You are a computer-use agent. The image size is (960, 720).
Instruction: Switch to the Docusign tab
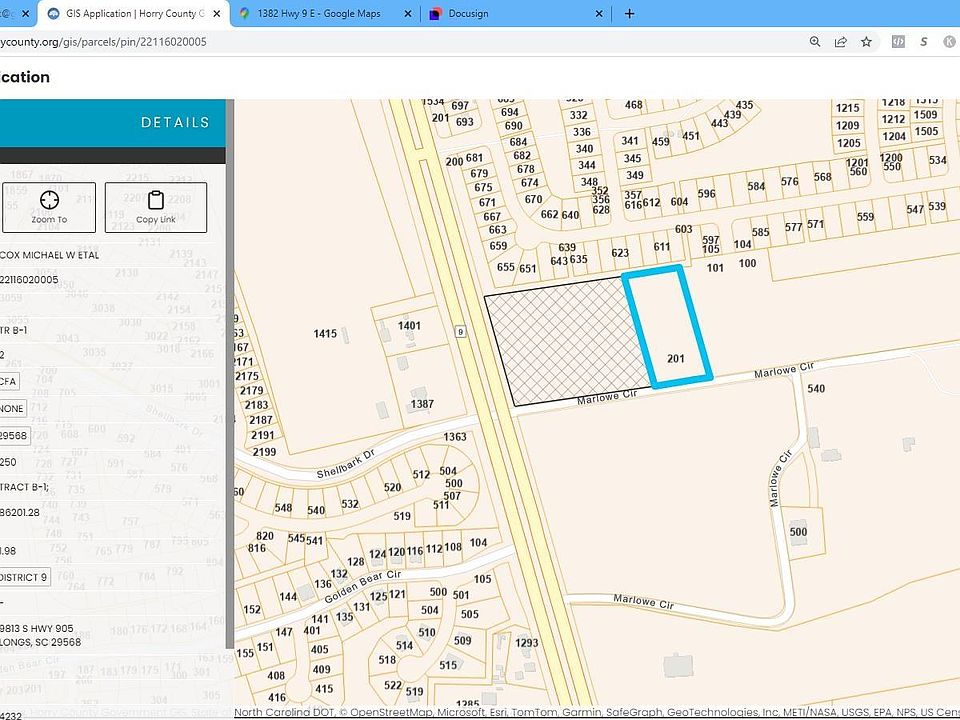(468, 13)
